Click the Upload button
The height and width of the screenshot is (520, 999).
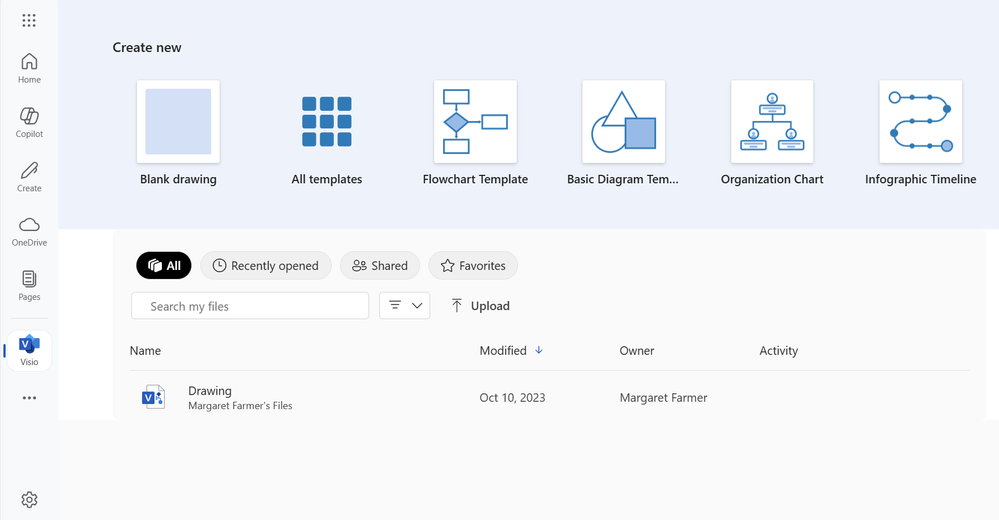[480, 306]
